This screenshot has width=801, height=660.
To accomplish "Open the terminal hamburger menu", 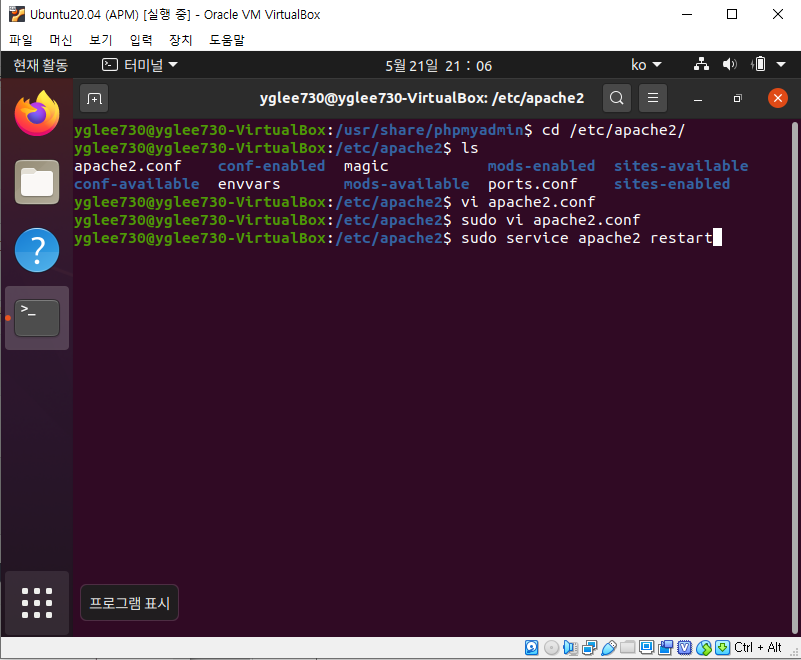I will click(653, 98).
